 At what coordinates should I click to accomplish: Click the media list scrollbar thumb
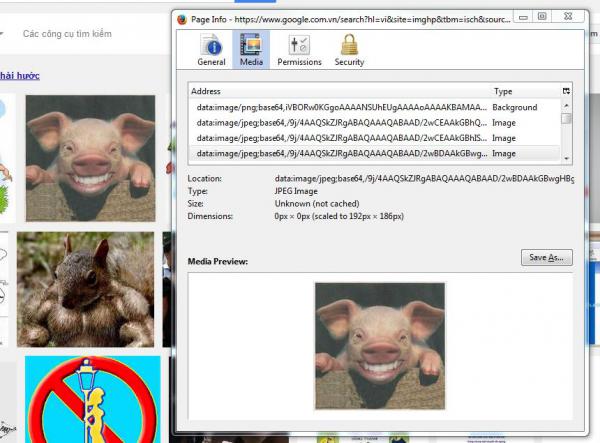coord(566,119)
